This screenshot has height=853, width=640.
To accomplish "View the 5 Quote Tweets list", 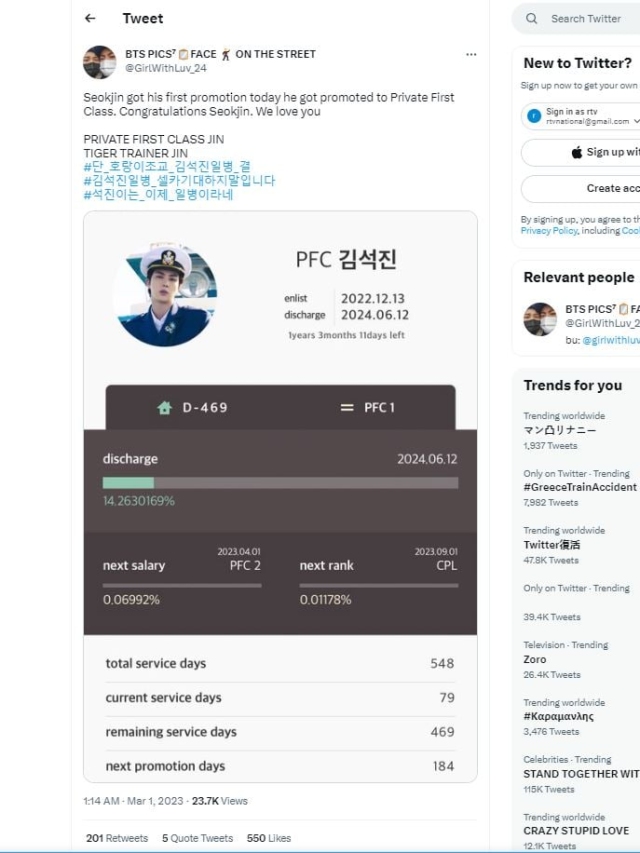I will point(198,838).
